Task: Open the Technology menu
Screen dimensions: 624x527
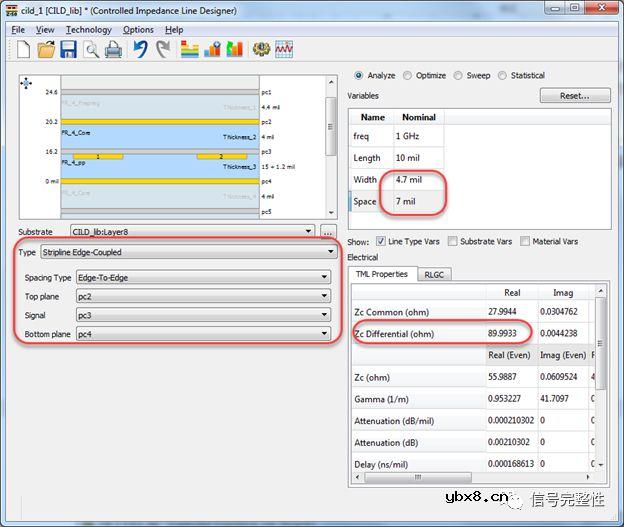Action: (88, 30)
